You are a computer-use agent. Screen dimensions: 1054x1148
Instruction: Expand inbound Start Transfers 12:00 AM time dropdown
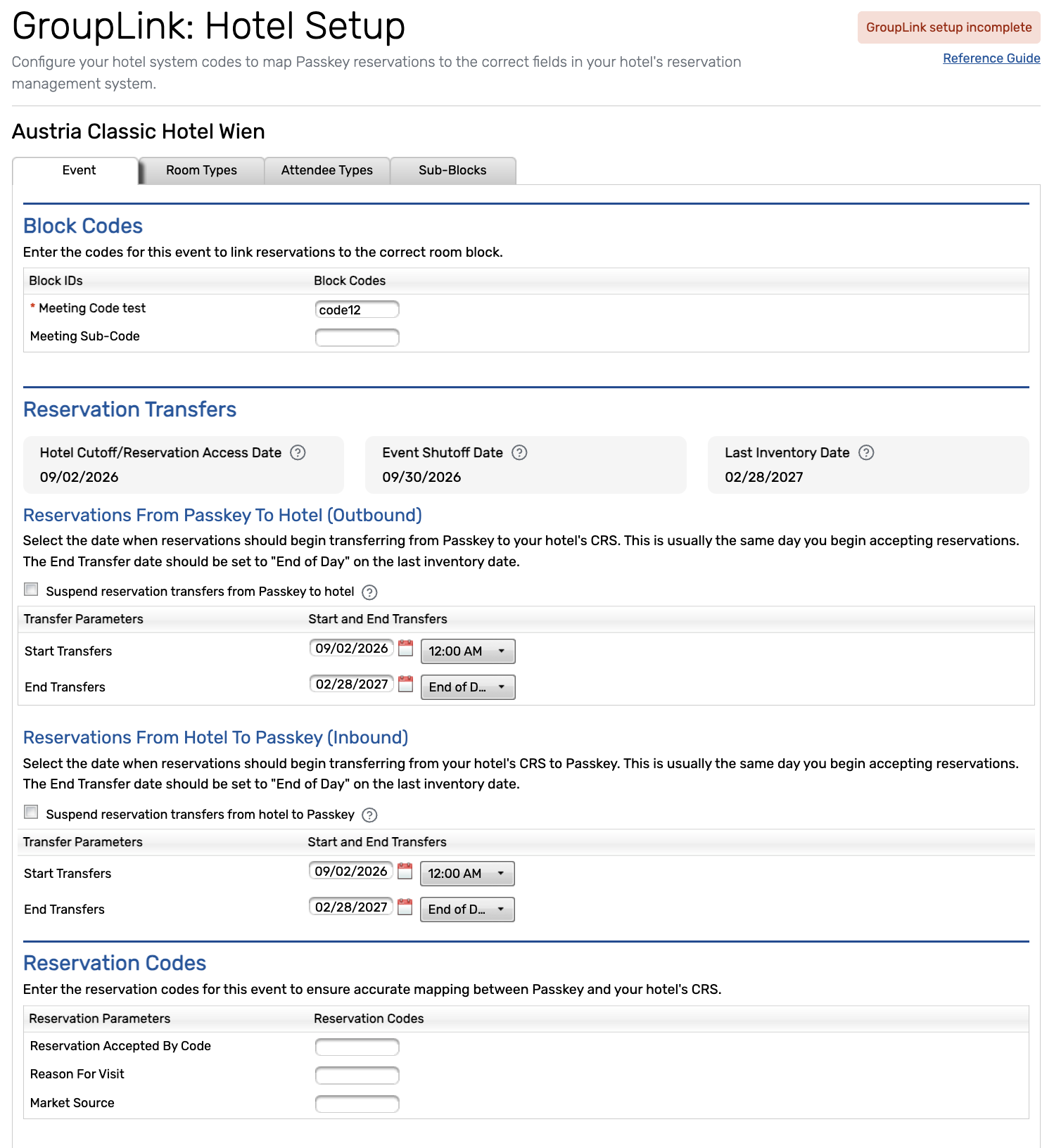pyautogui.click(x=467, y=874)
